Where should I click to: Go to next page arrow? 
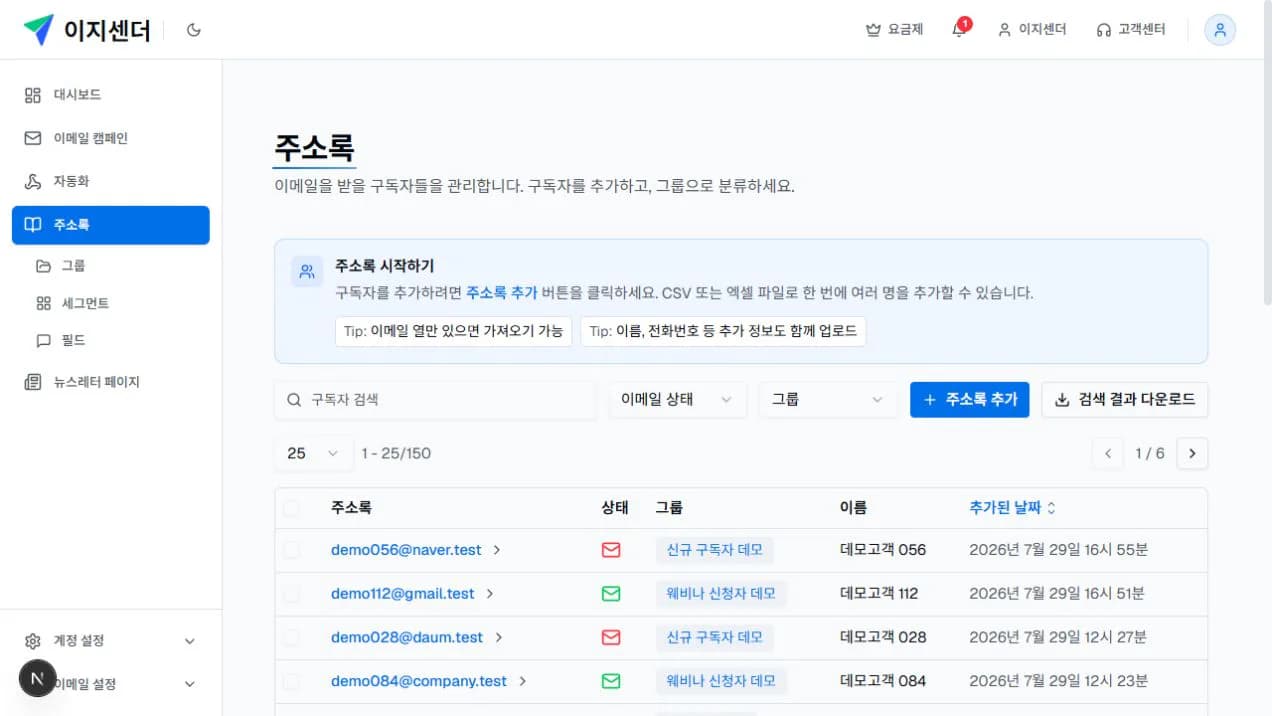pyautogui.click(x=1192, y=453)
